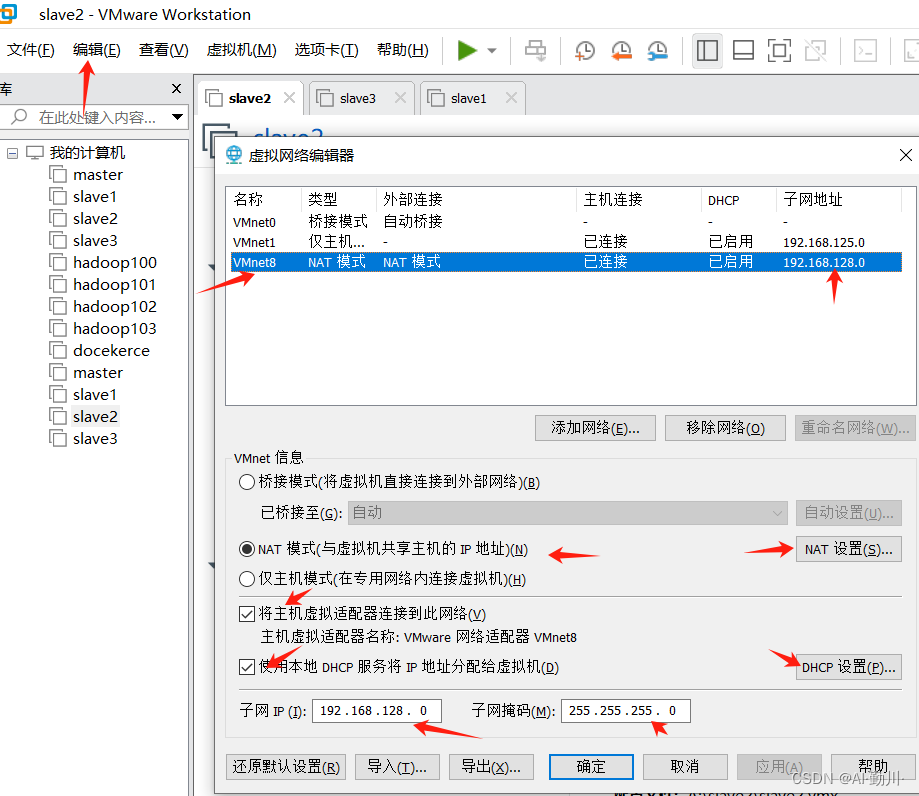Open the snapshot manager icon
Screen dimensions: 919x796
658,51
